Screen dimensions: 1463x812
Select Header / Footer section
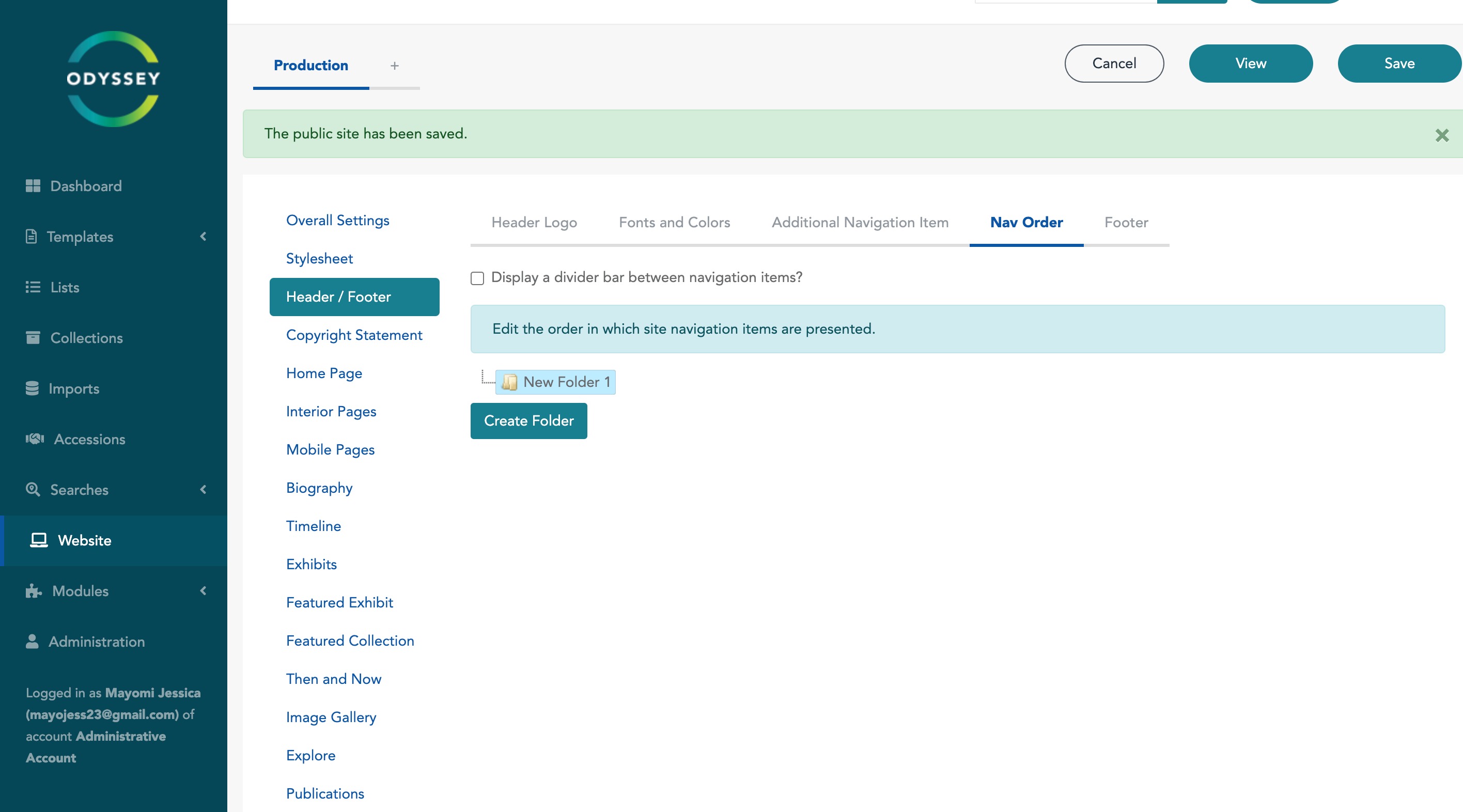[x=354, y=296]
